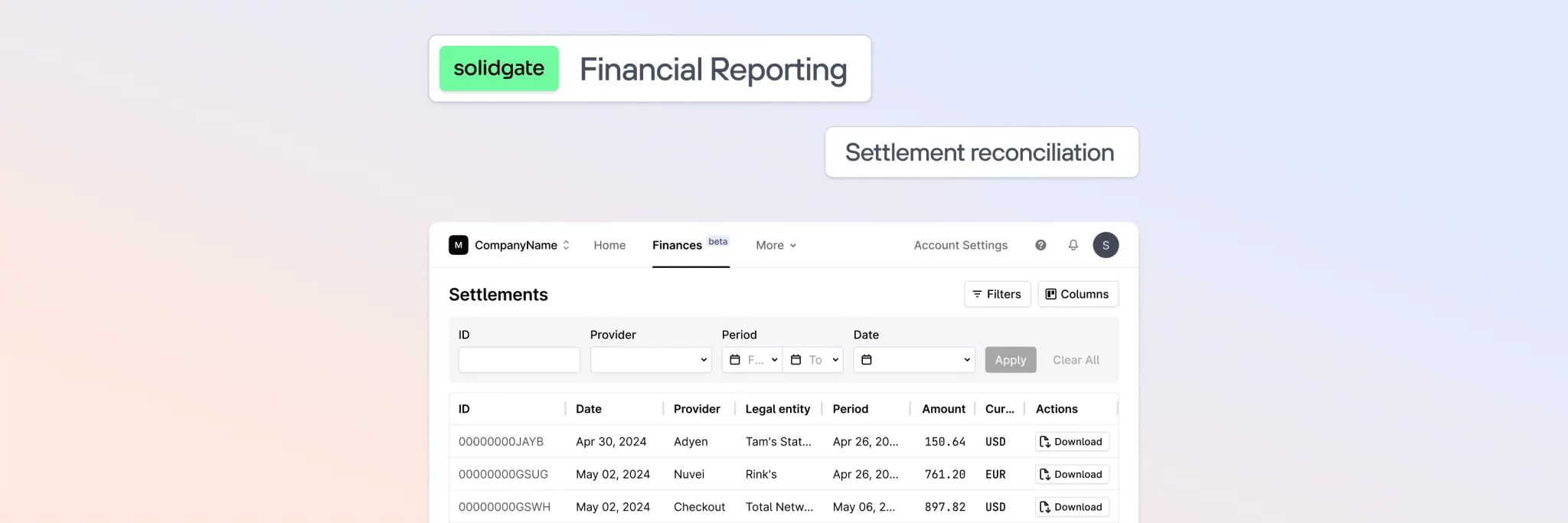1568x523 pixels.
Task: Click the Settlement reconciliation label
Action: coord(980,152)
